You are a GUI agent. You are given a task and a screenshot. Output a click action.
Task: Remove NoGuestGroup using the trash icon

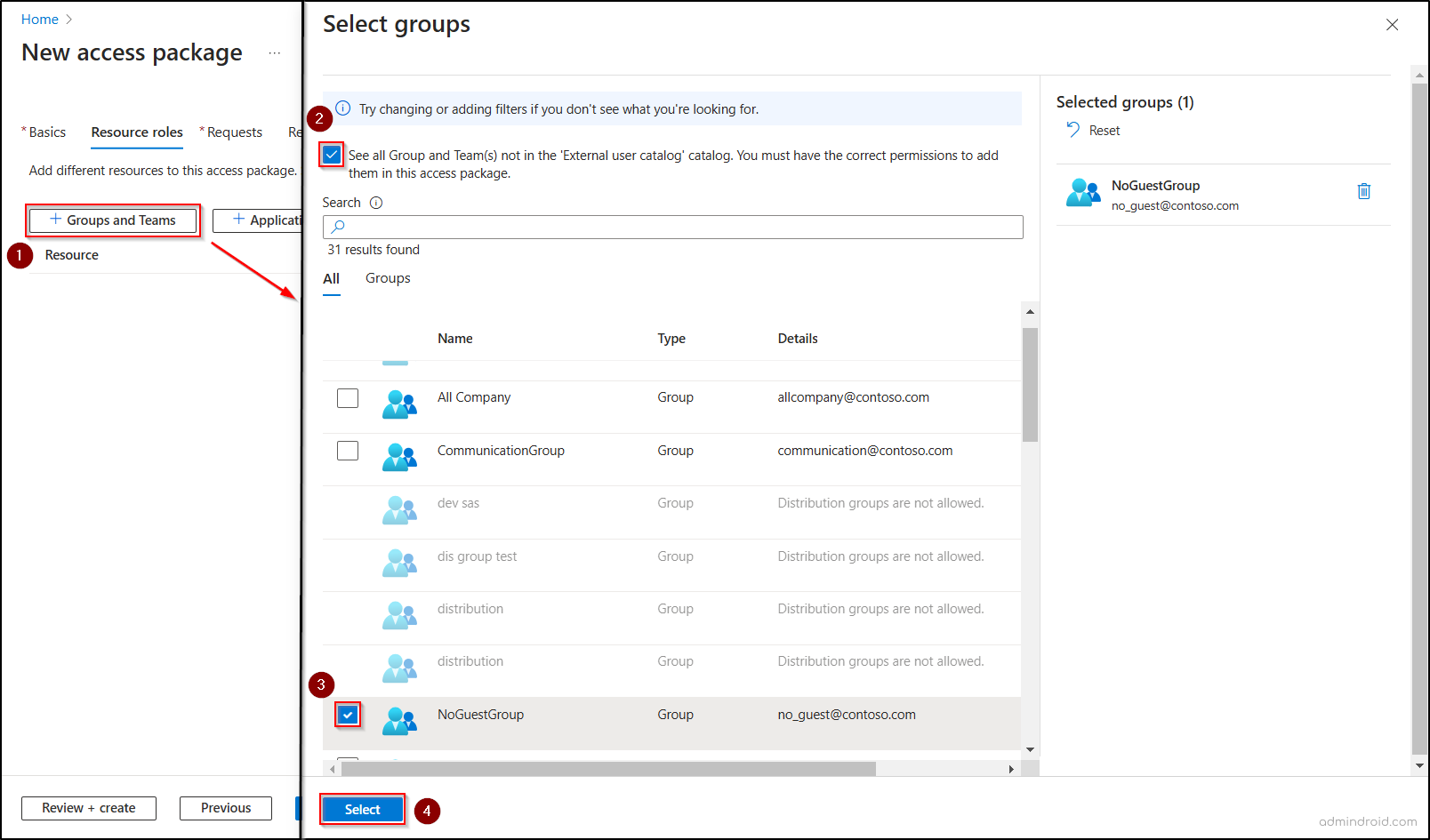point(1364,190)
